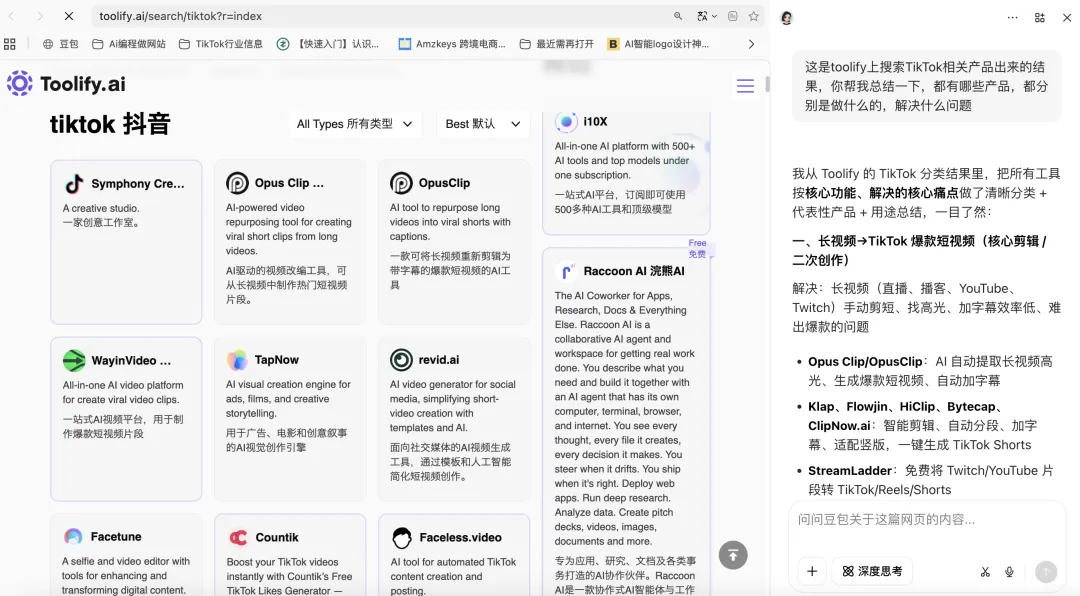The height and width of the screenshot is (596, 1080).
Task: Go forward in browser history
Action: 40,16
